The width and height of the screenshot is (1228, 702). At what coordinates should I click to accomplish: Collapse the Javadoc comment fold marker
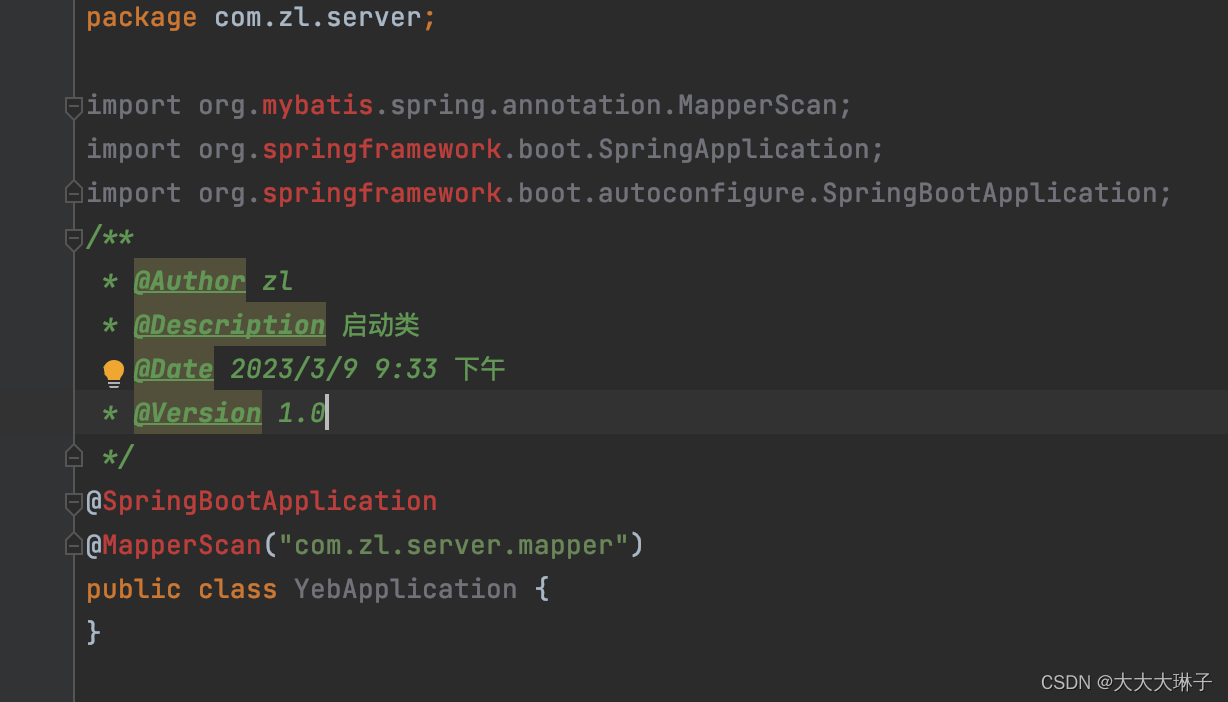point(73,239)
